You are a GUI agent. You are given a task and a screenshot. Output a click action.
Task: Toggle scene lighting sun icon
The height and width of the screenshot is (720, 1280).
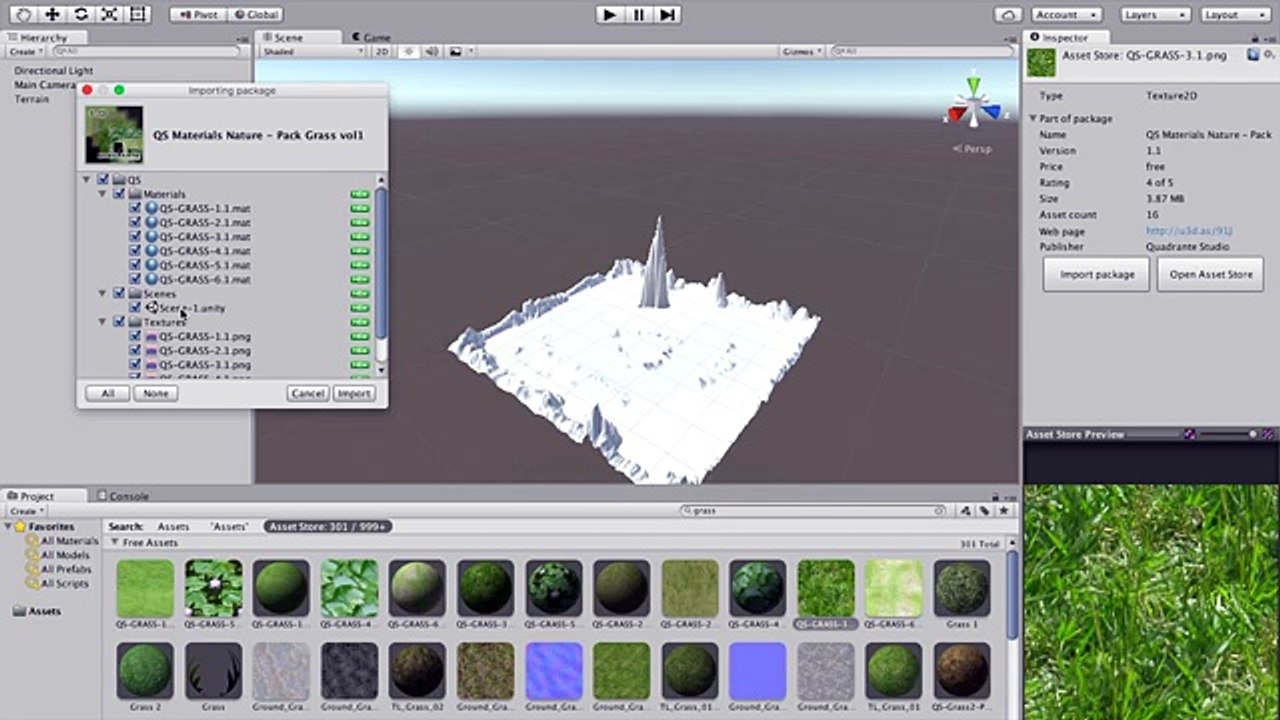pos(408,51)
